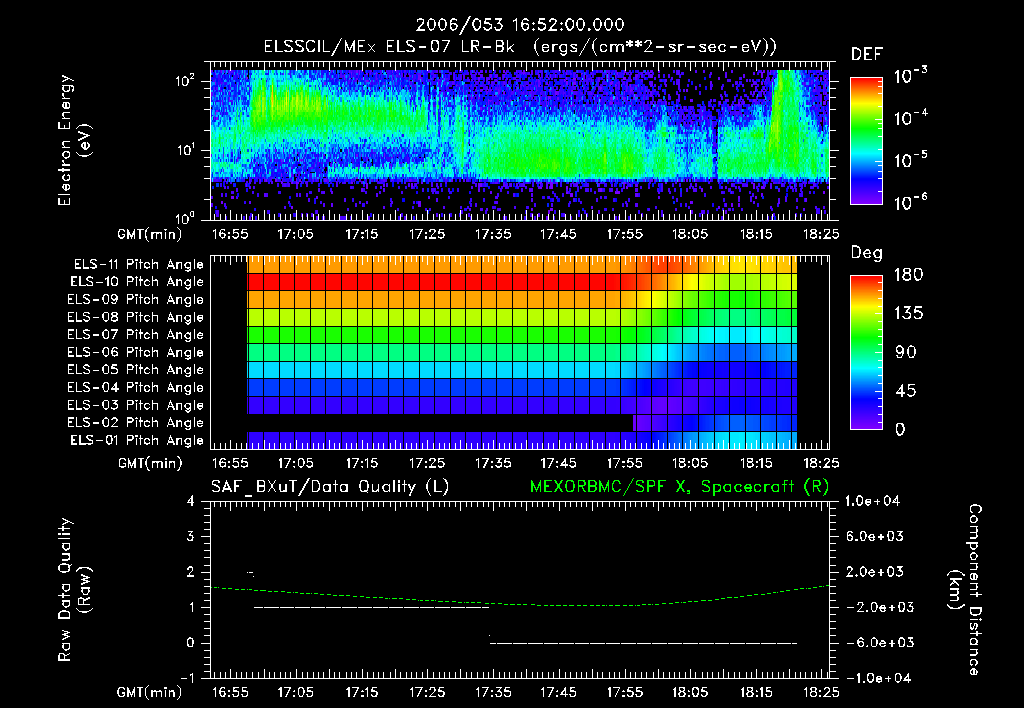The height and width of the screenshot is (708, 1024).
Task: Click the Deg legend label
Action: [866, 253]
